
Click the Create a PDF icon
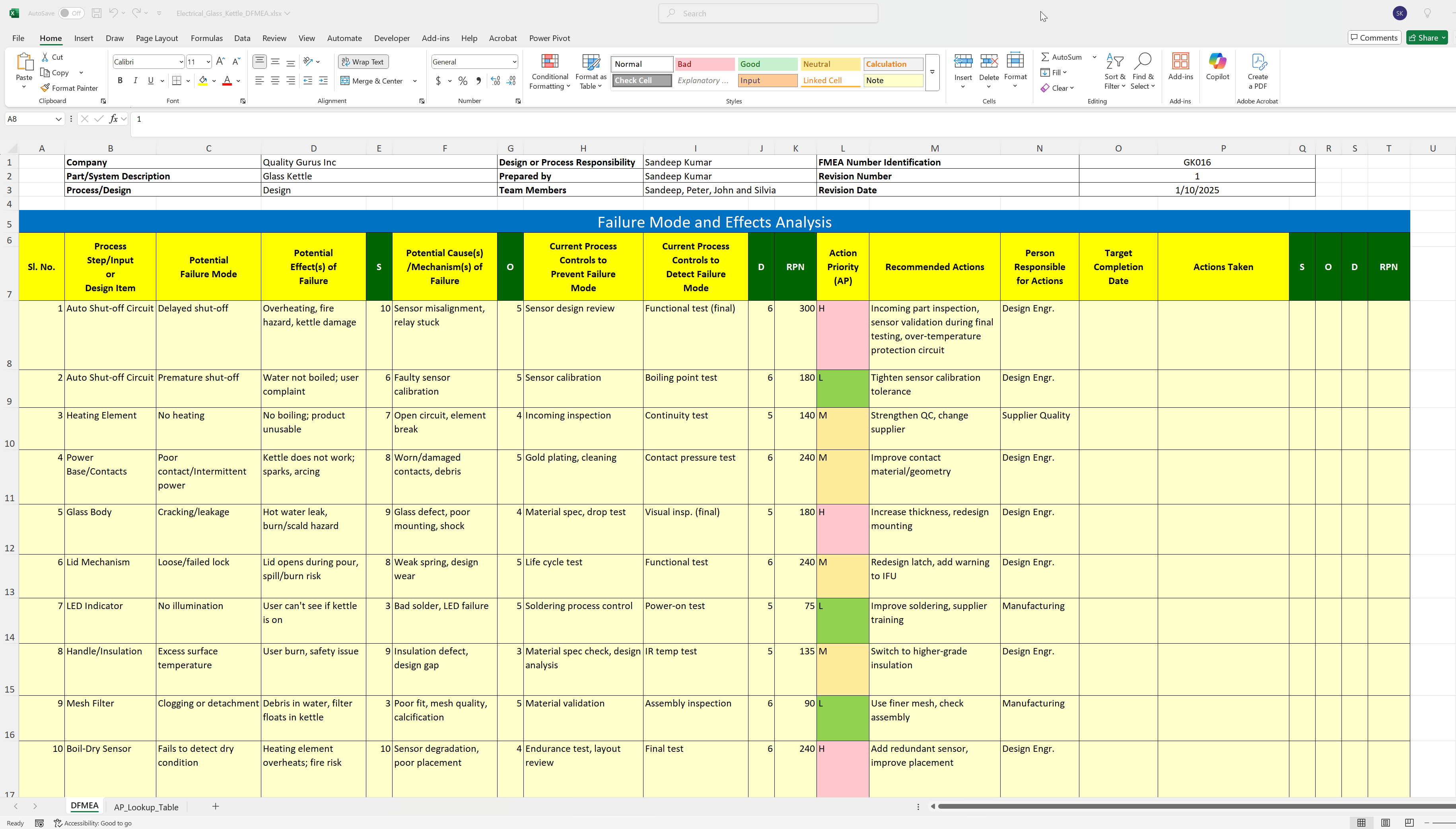(x=1258, y=62)
